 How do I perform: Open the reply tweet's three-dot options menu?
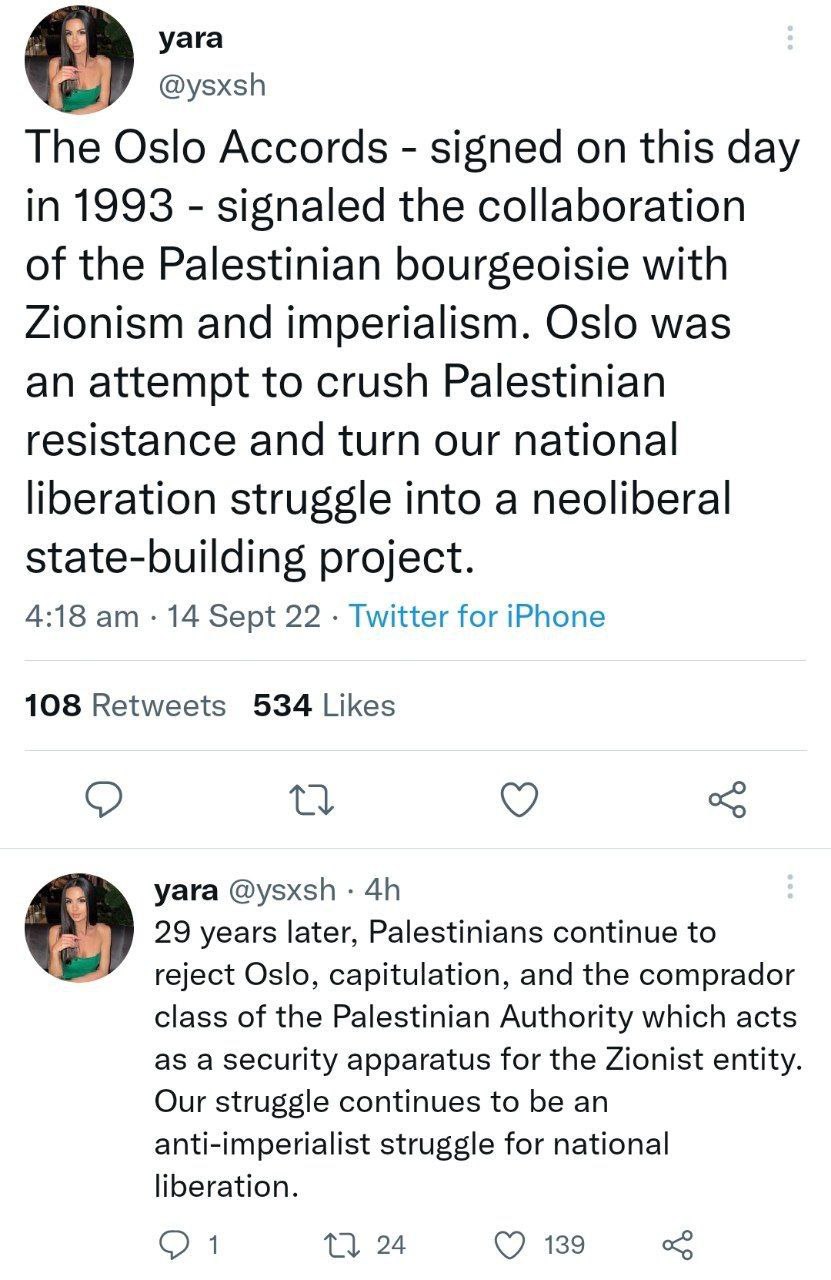790,887
